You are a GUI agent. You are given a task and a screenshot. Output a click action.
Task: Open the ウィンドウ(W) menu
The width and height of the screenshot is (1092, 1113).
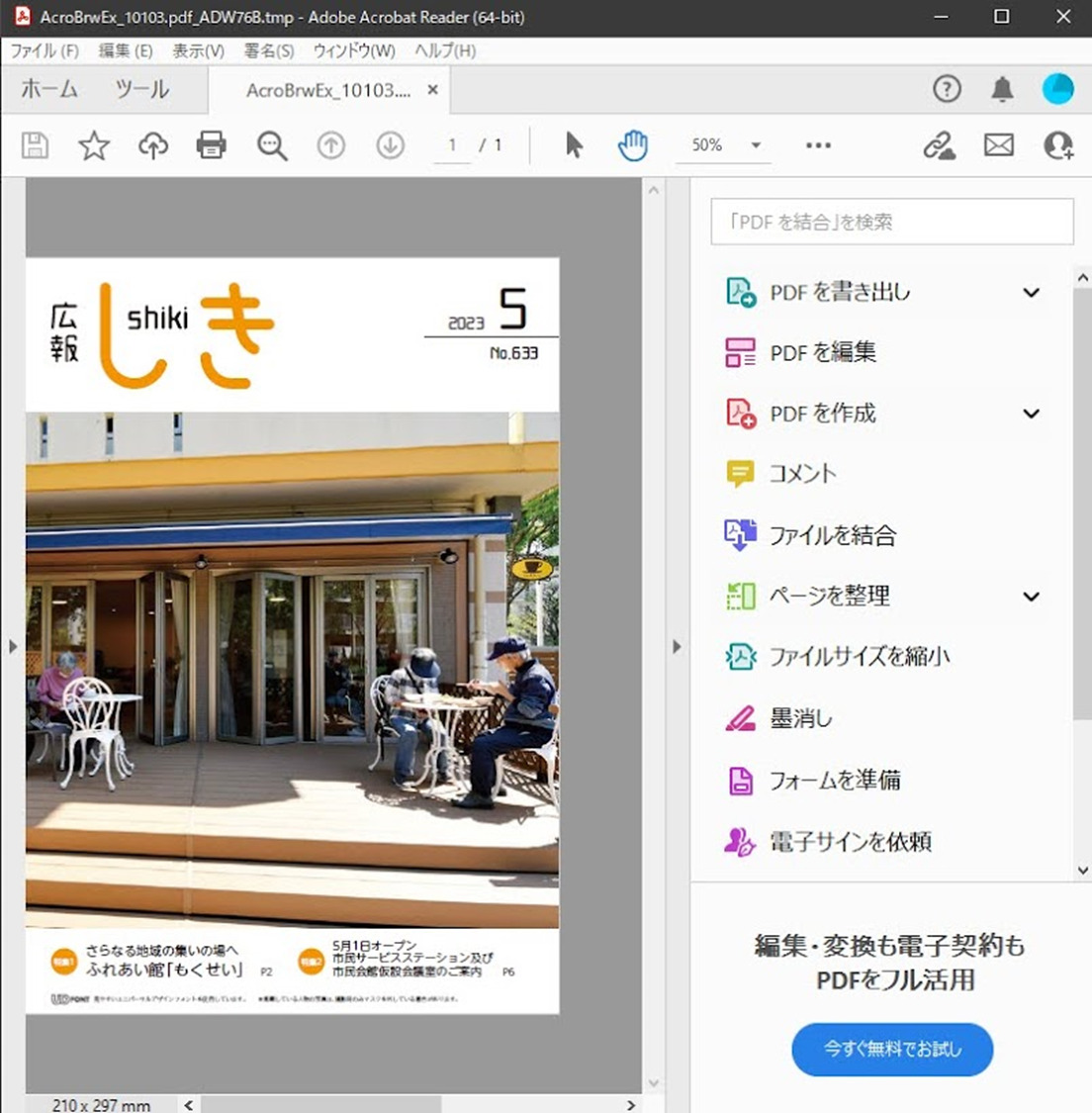click(x=354, y=51)
